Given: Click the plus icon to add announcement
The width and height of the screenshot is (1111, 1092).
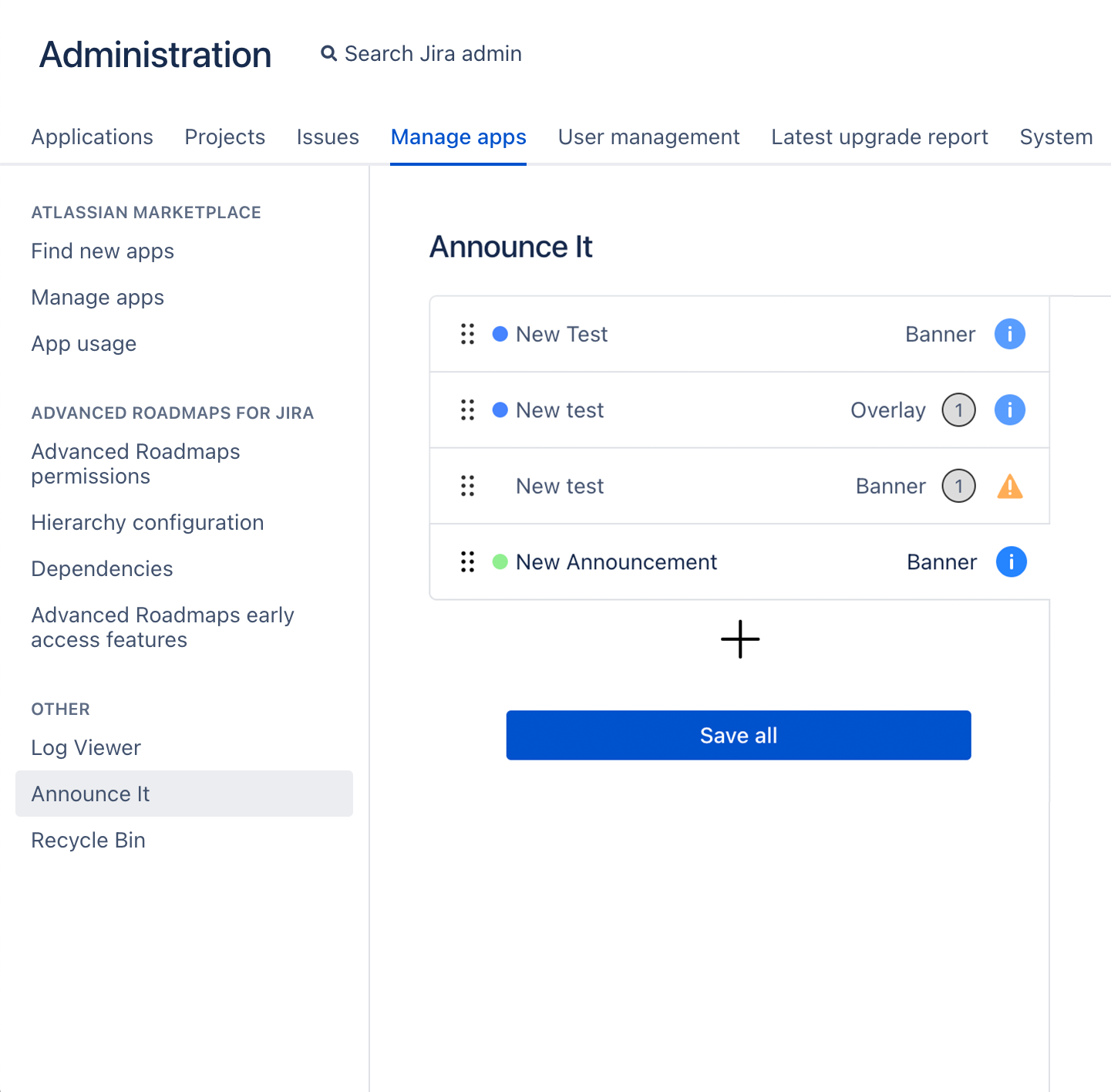Looking at the screenshot, I should click(x=740, y=639).
